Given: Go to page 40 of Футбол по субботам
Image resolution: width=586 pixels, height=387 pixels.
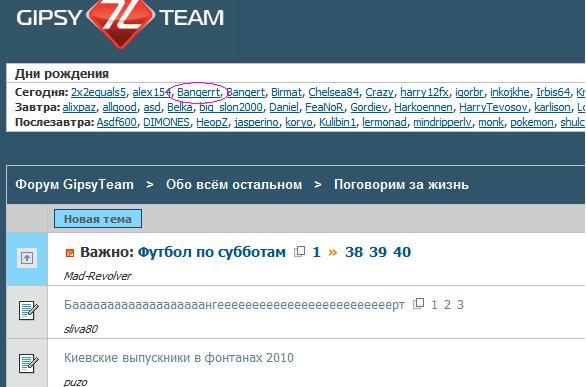Looking at the screenshot, I should click(402, 252).
